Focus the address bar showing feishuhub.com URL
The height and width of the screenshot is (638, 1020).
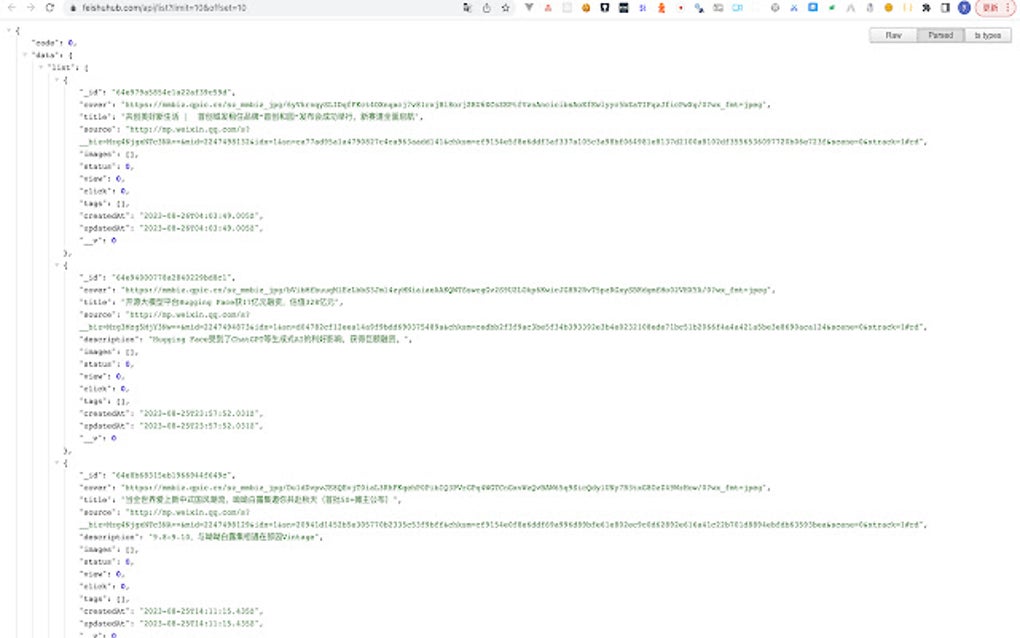pyautogui.click(x=260, y=8)
